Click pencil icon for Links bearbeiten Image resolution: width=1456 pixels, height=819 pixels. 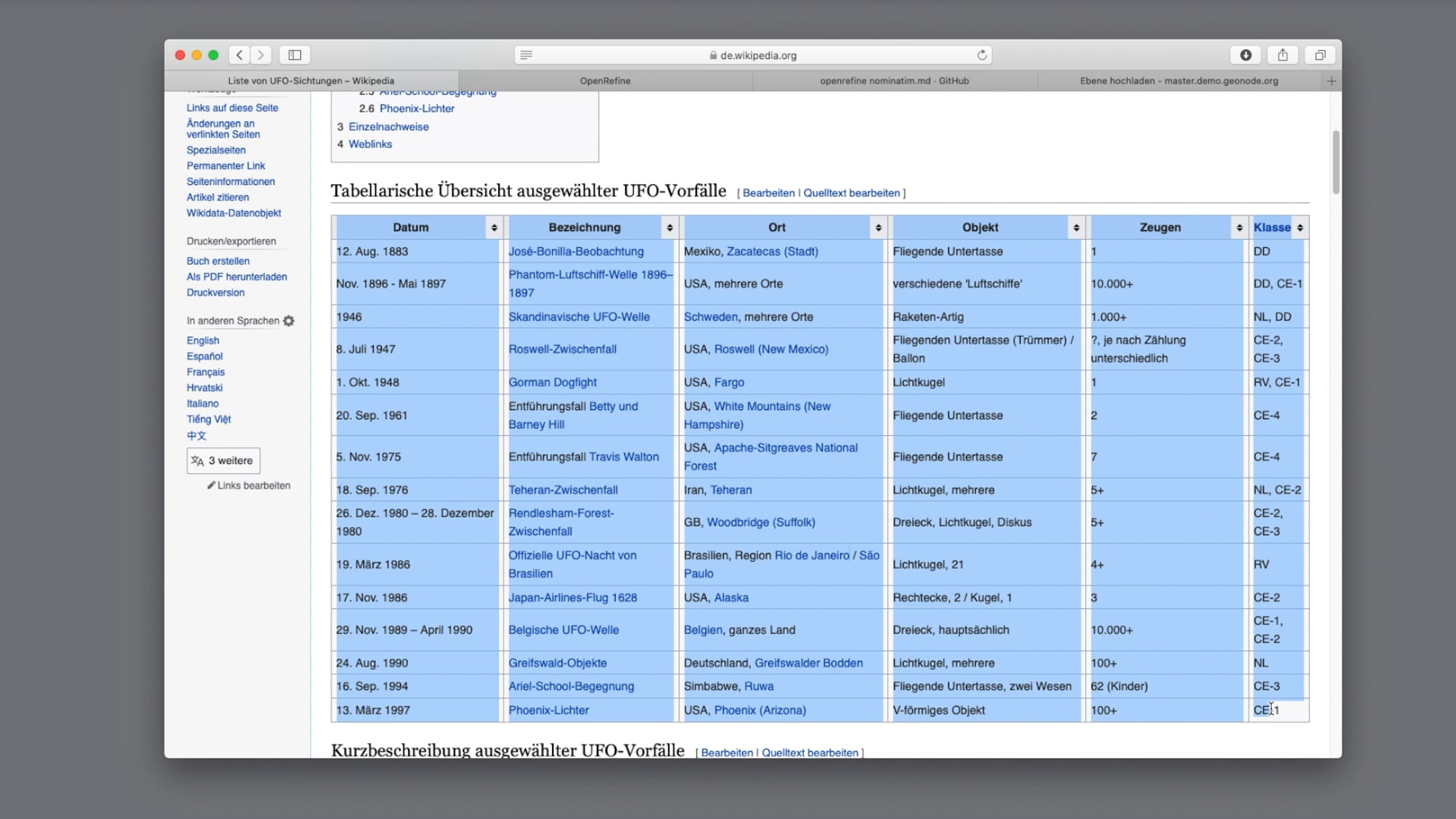(x=211, y=485)
